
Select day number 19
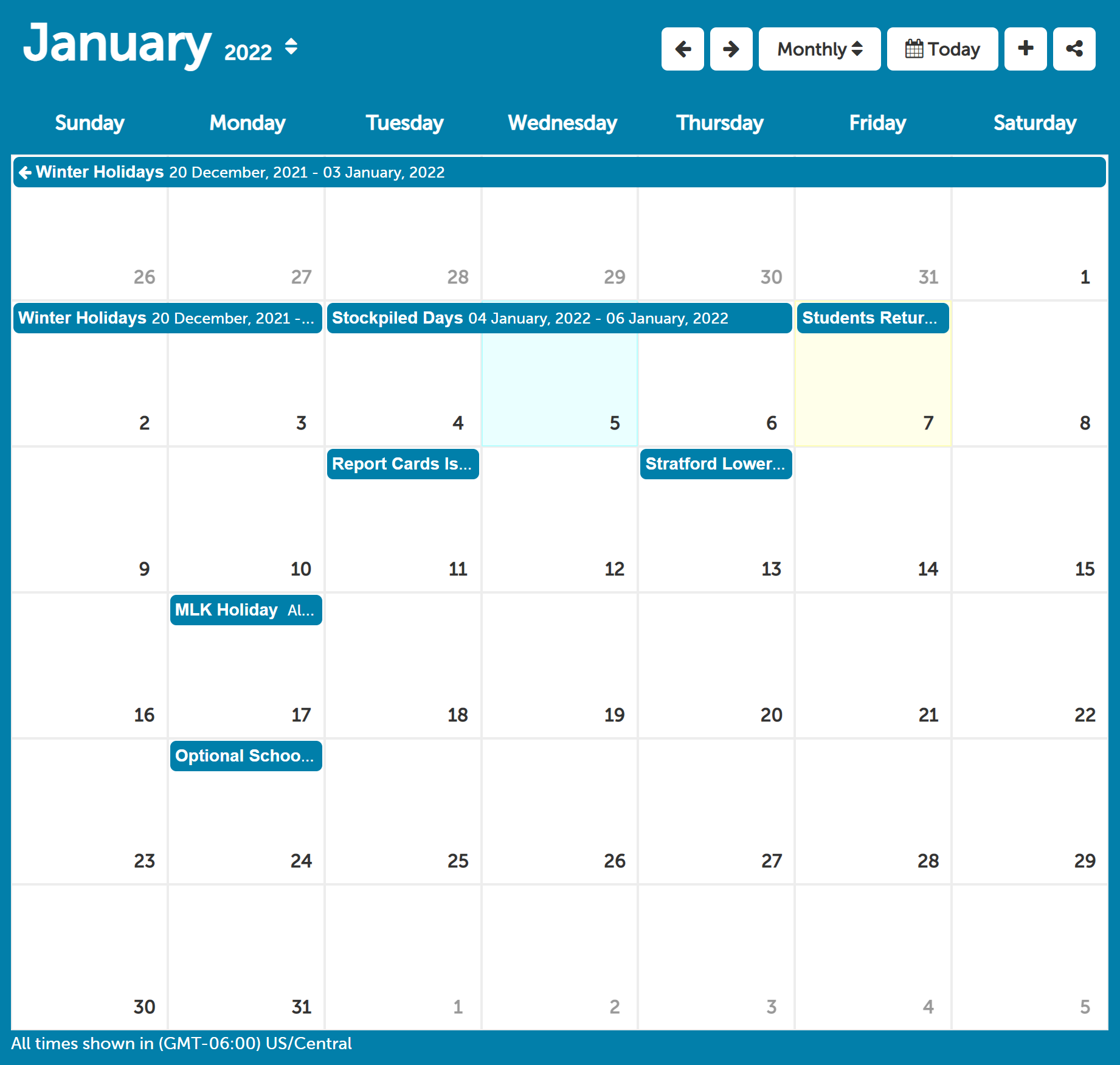(x=614, y=715)
